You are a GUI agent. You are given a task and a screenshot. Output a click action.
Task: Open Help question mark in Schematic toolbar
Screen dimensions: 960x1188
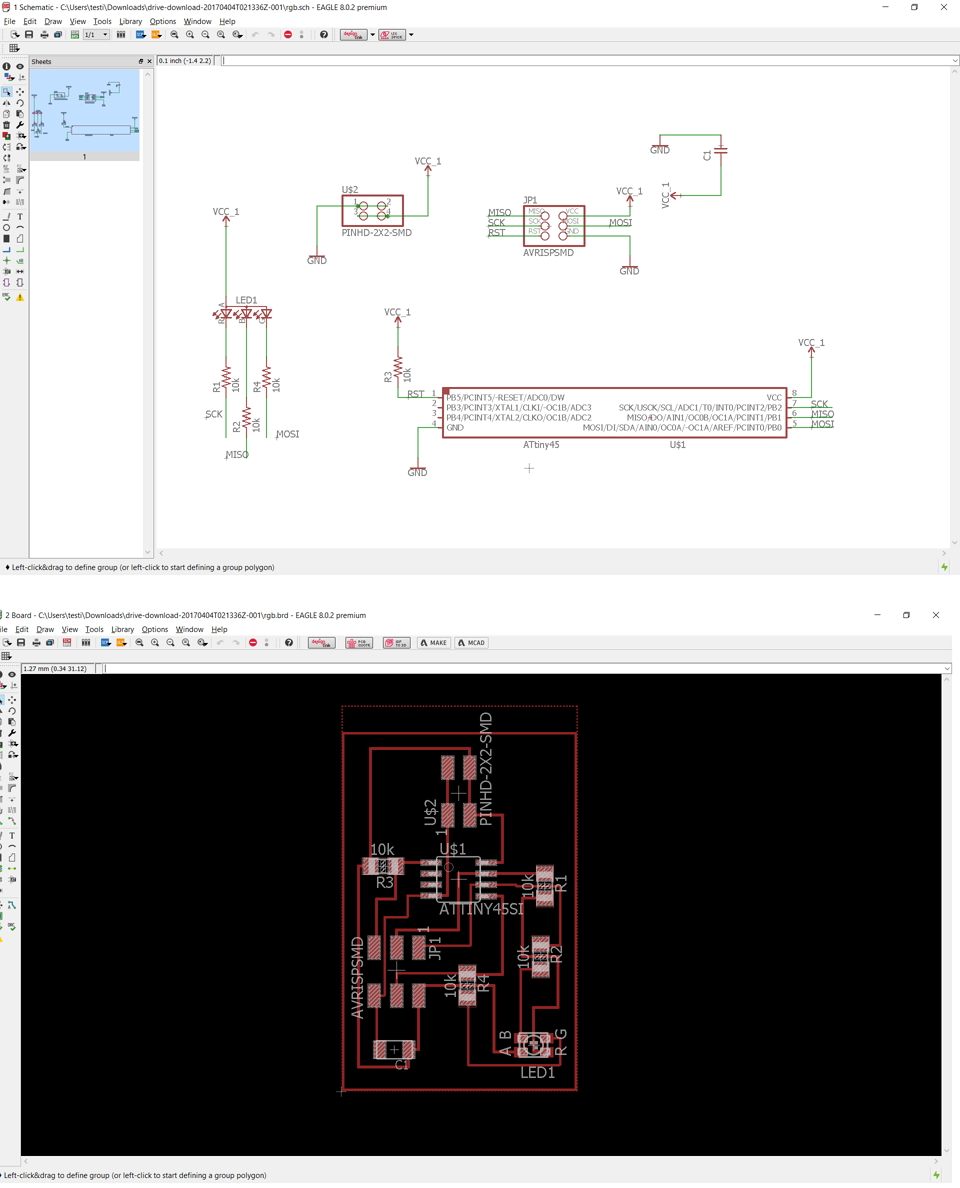[324, 35]
